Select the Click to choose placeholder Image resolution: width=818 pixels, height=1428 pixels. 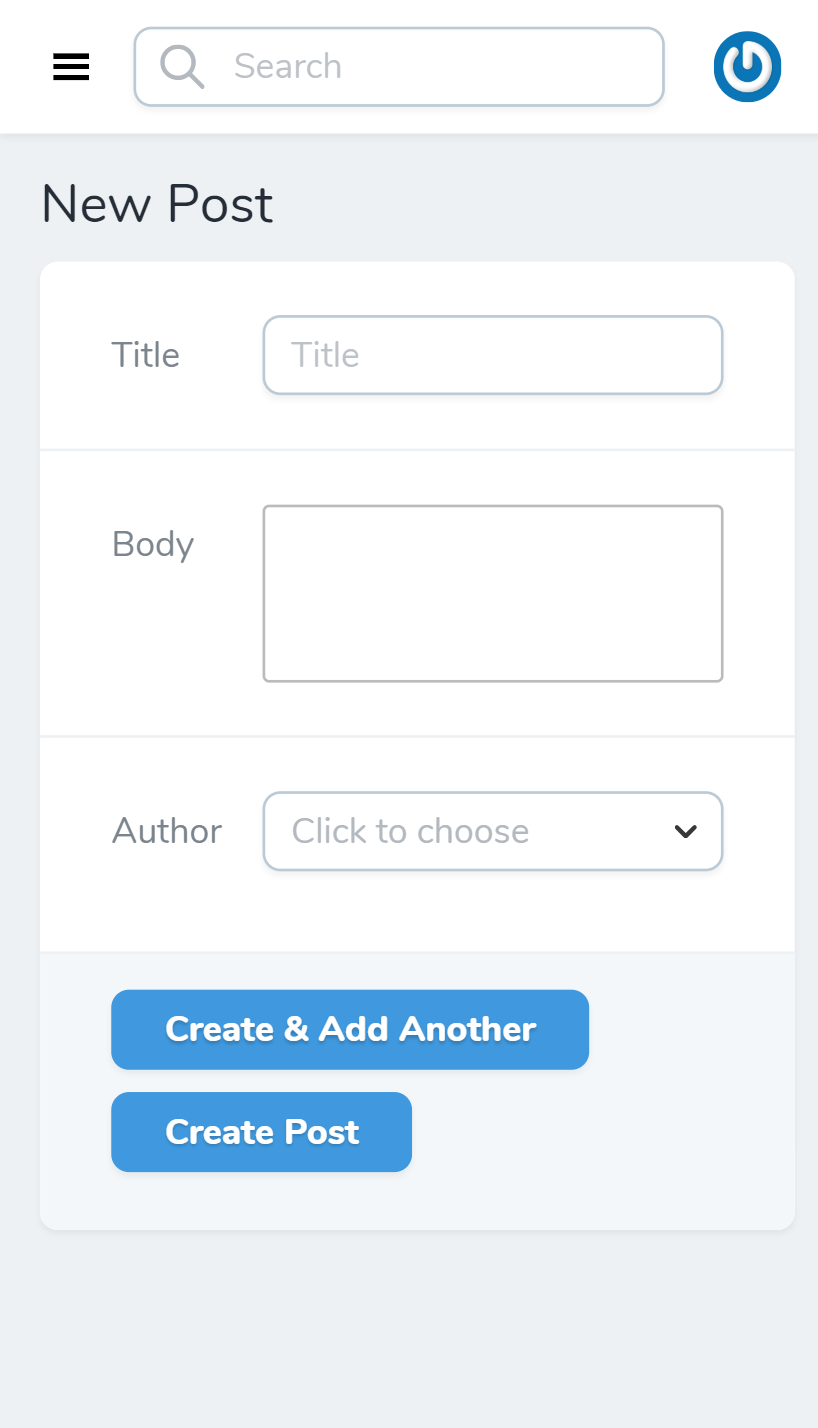click(409, 831)
